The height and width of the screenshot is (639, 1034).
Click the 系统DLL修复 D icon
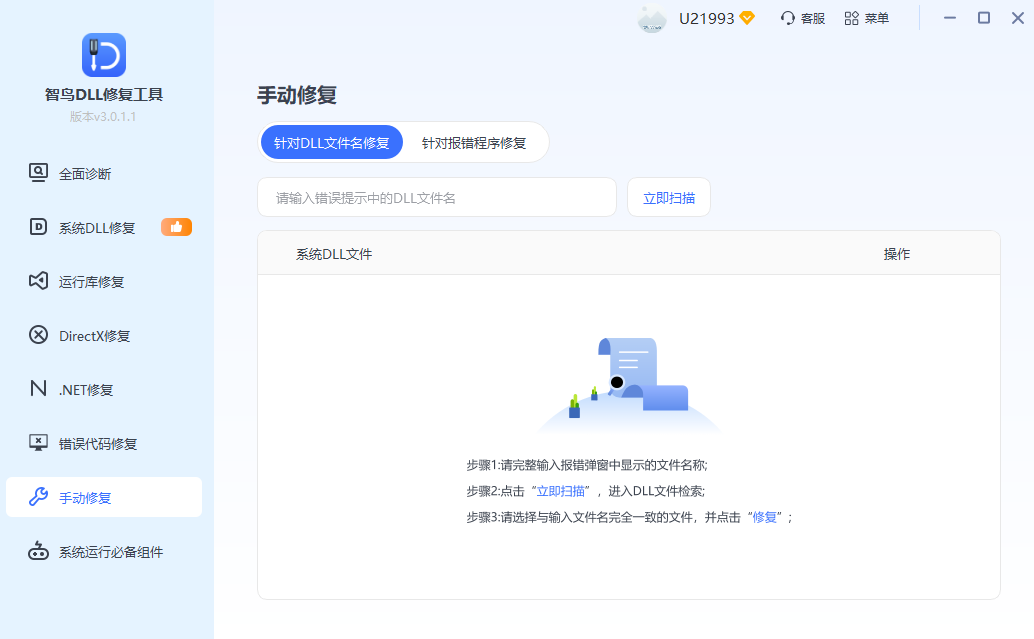click(38, 227)
